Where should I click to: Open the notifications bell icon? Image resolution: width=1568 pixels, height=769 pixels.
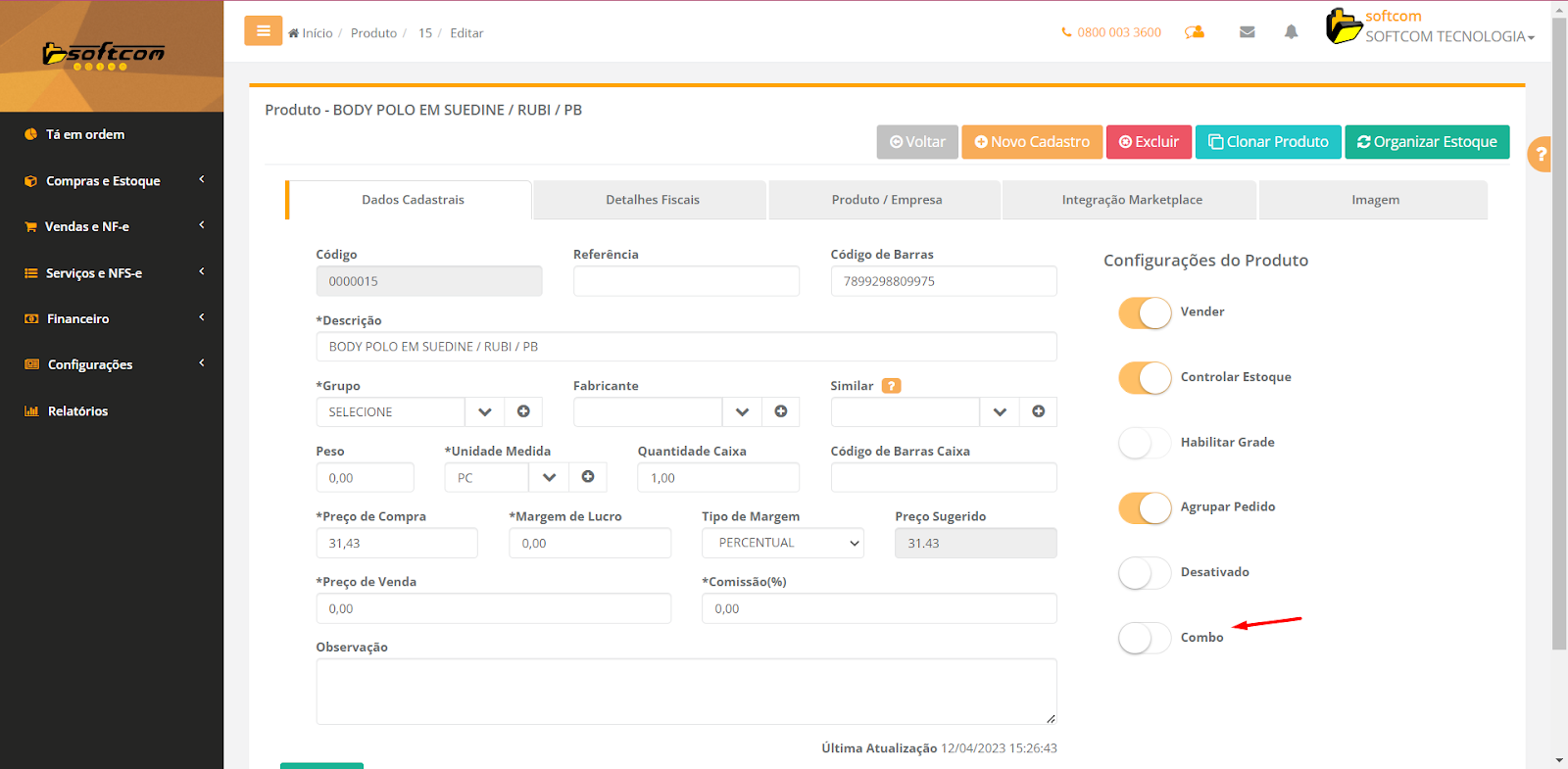pyautogui.click(x=1291, y=32)
